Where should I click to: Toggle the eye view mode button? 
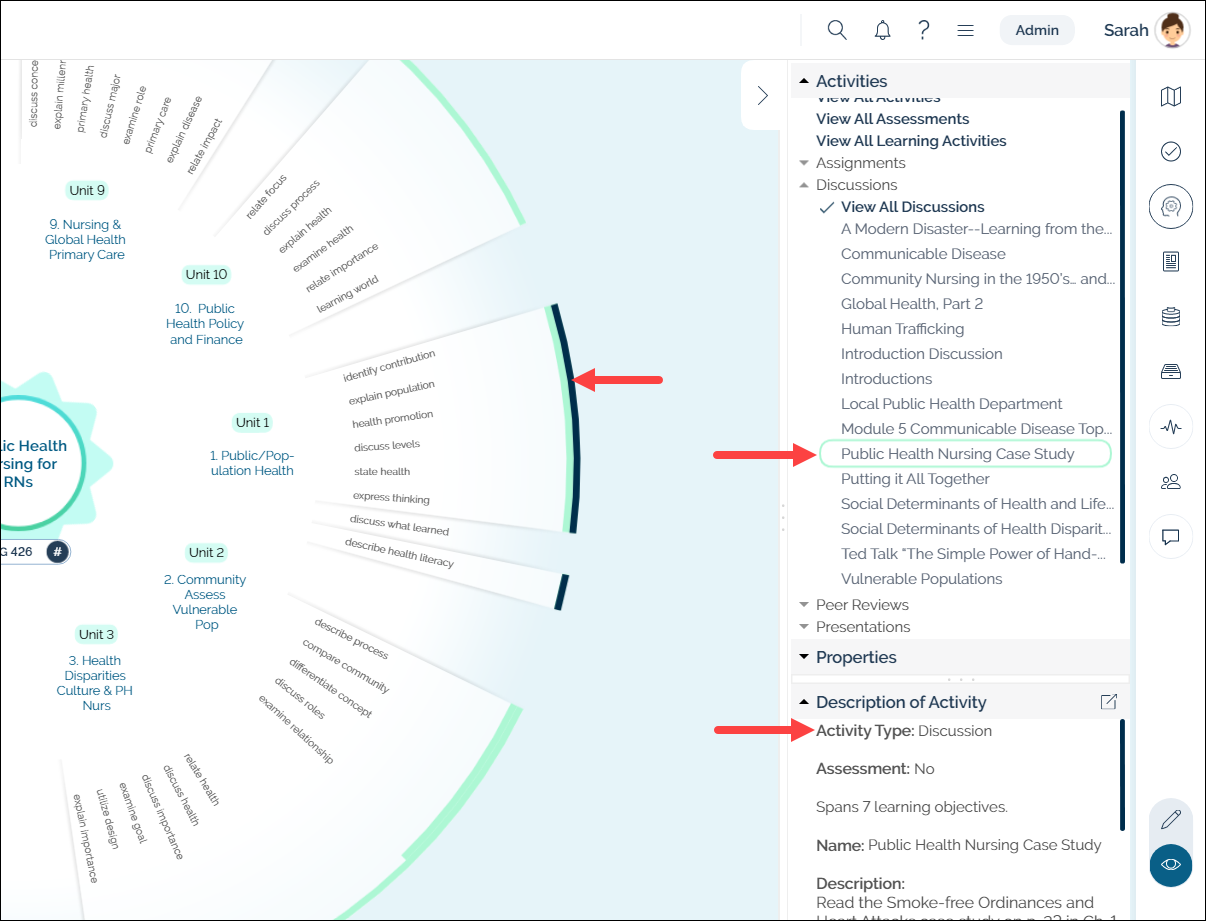point(1171,865)
